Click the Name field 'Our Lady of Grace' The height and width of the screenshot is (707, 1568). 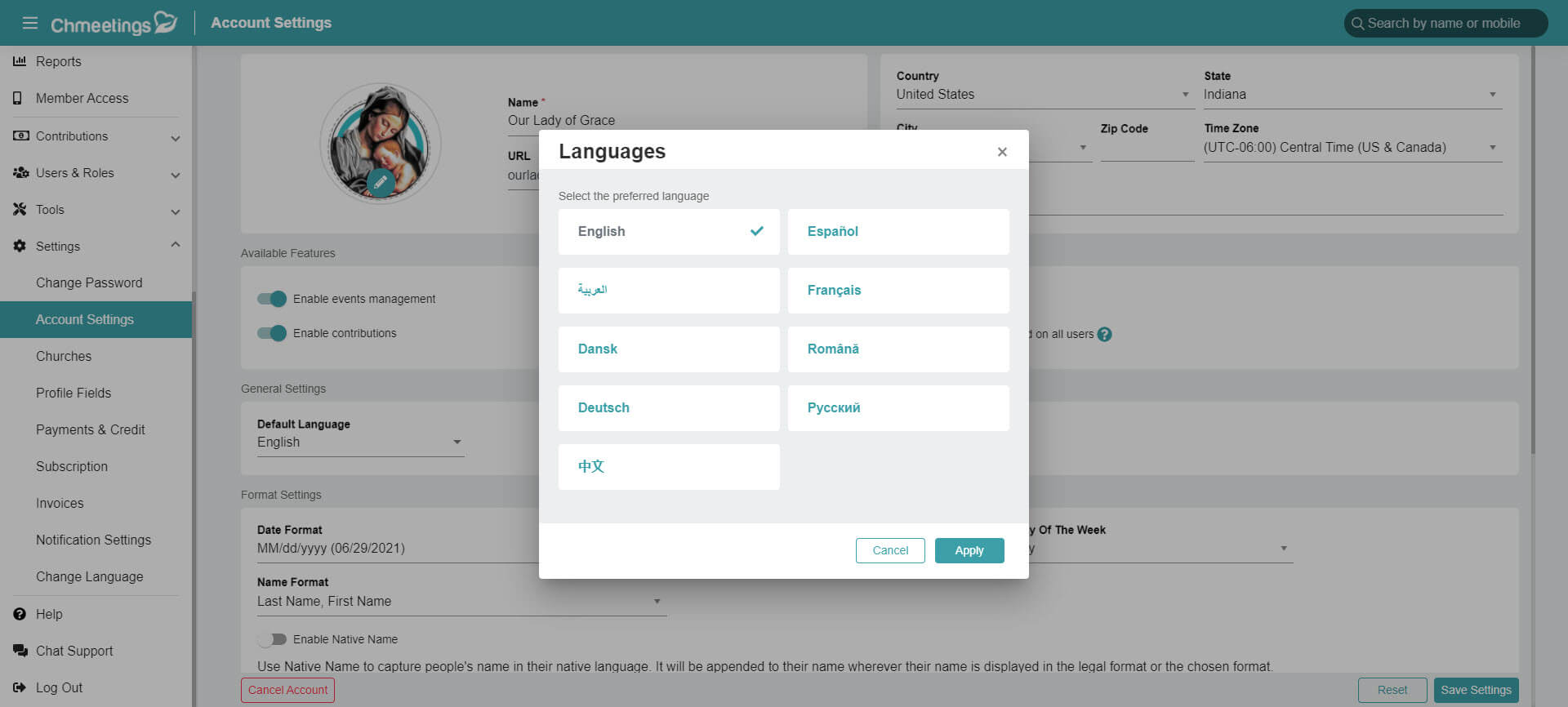pos(562,120)
